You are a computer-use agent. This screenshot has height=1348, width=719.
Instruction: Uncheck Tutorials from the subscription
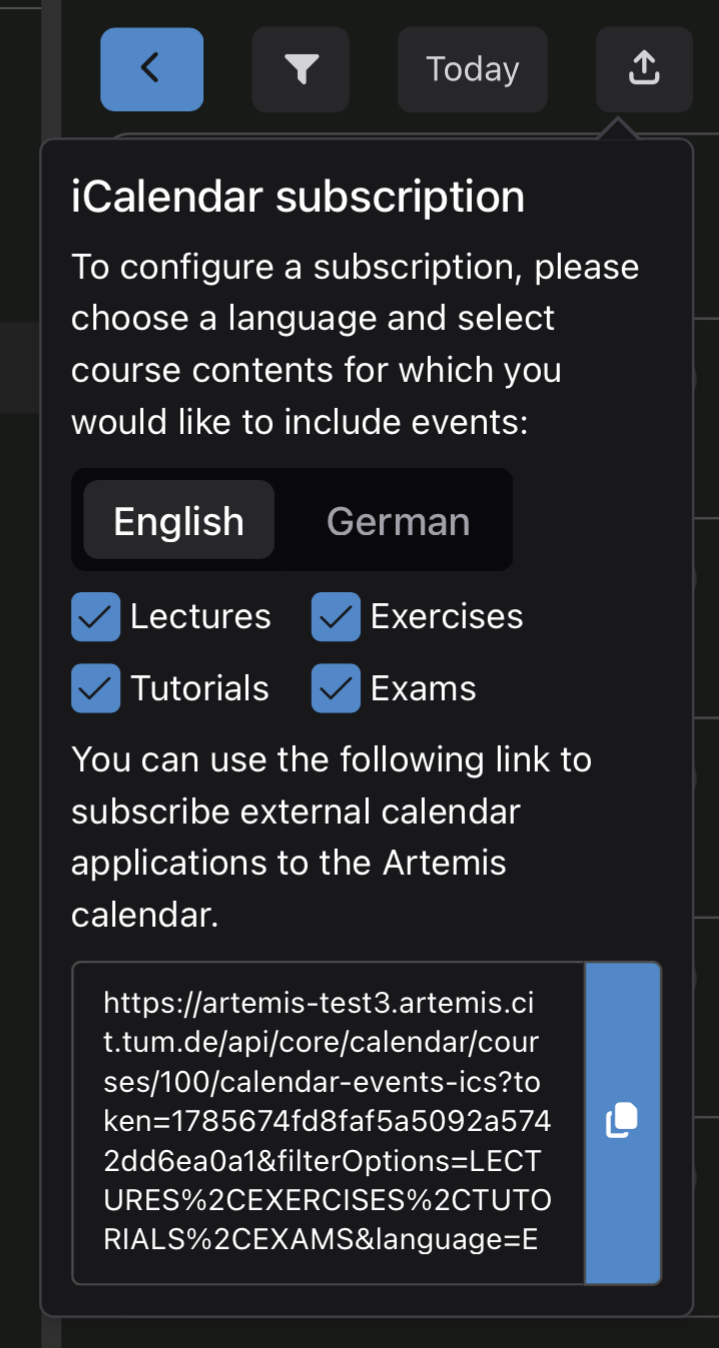click(x=95, y=688)
